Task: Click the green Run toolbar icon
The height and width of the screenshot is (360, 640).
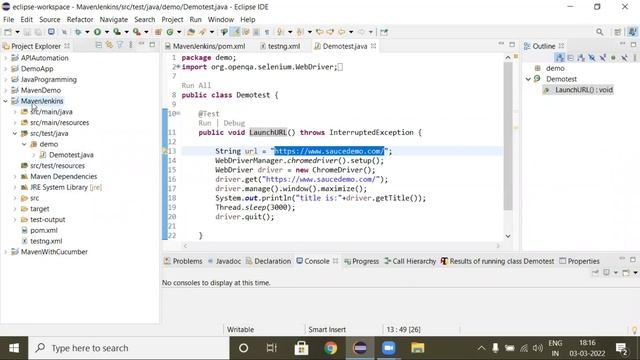Action: (x=97, y=32)
